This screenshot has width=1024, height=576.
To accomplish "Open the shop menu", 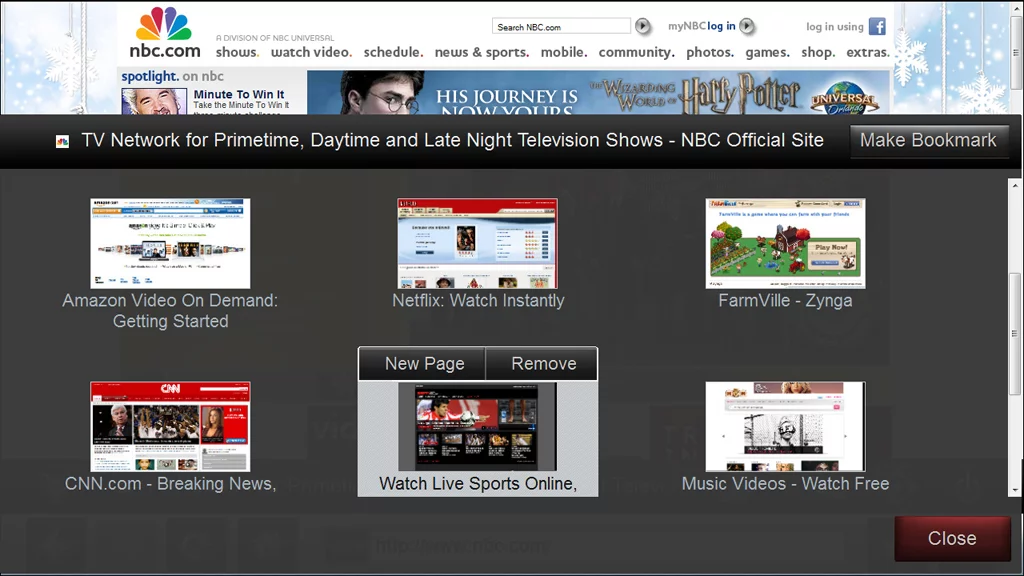I will click(x=818, y=52).
